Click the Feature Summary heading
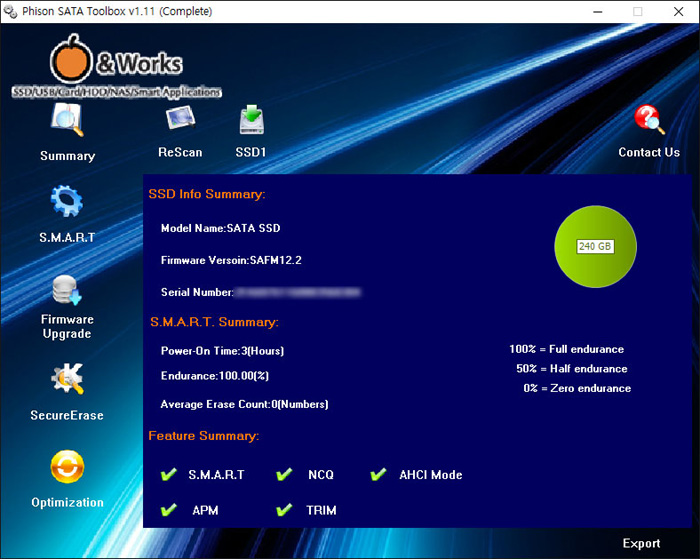 204,436
